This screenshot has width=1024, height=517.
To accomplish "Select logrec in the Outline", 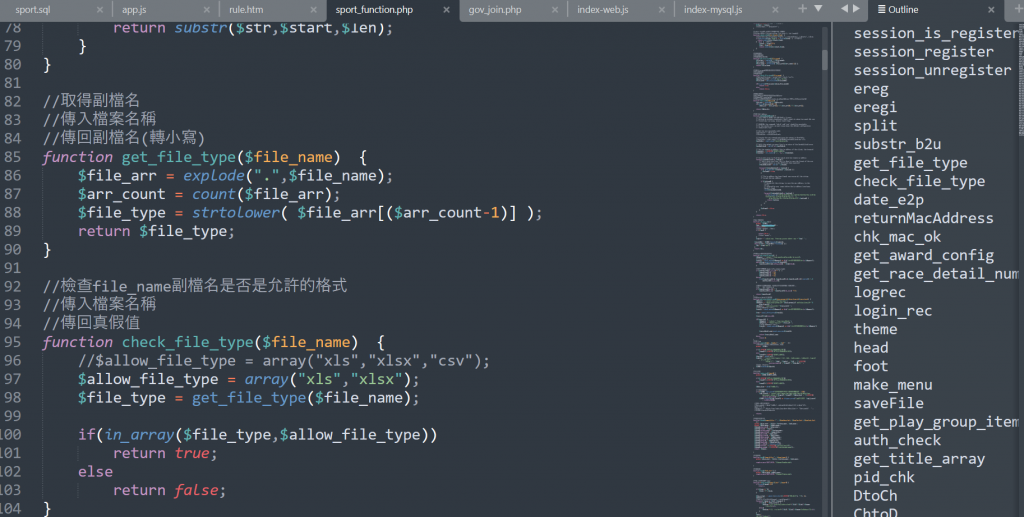I will (x=880, y=292).
